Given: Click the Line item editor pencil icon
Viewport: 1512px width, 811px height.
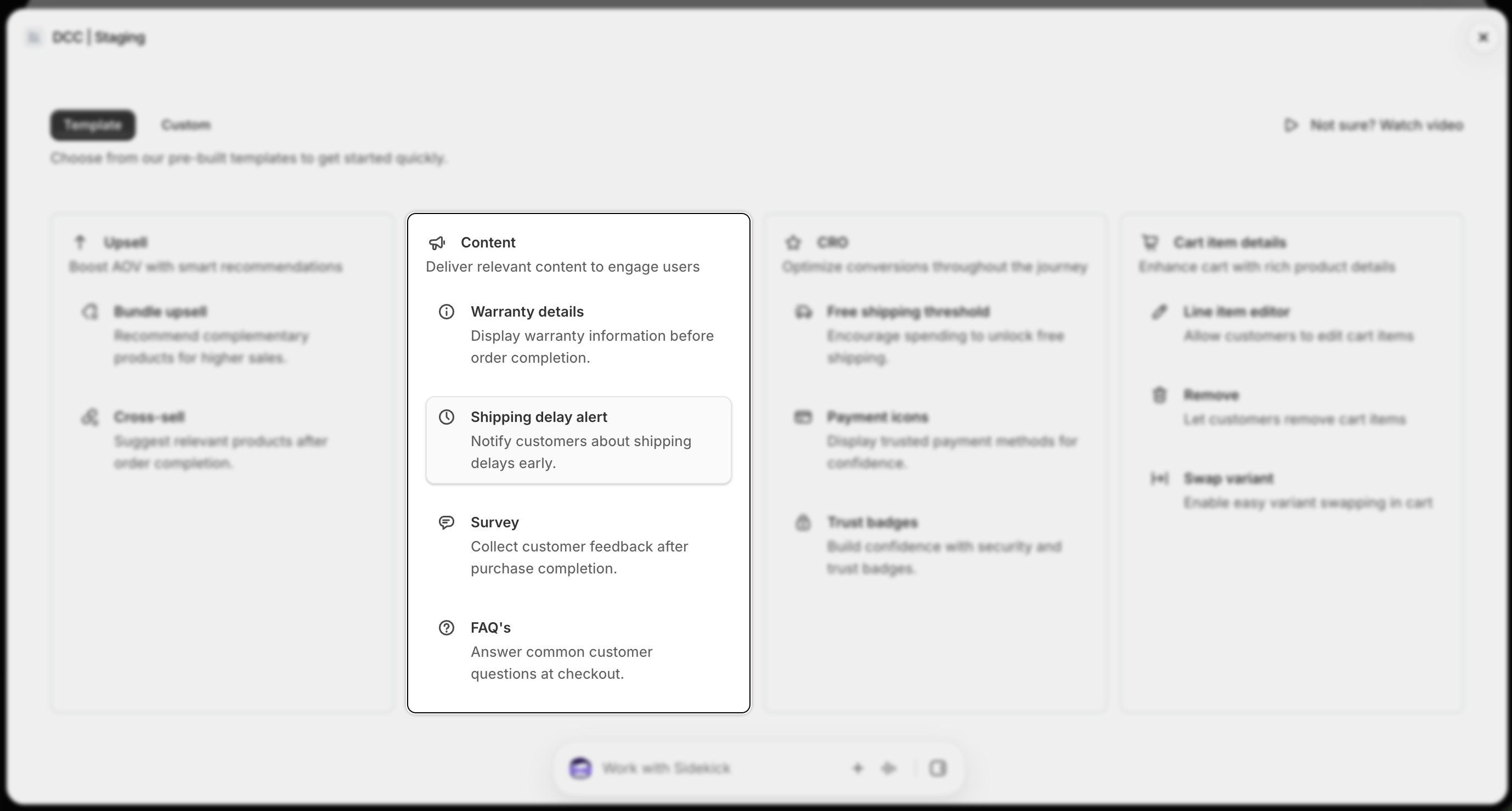Looking at the screenshot, I should coord(1159,312).
